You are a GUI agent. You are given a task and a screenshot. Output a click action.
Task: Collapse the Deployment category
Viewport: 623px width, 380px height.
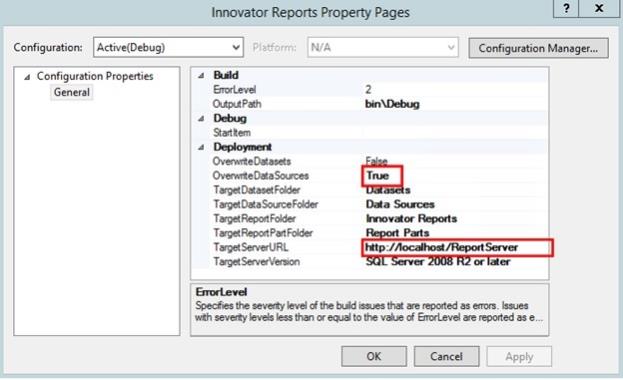click(201, 147)
